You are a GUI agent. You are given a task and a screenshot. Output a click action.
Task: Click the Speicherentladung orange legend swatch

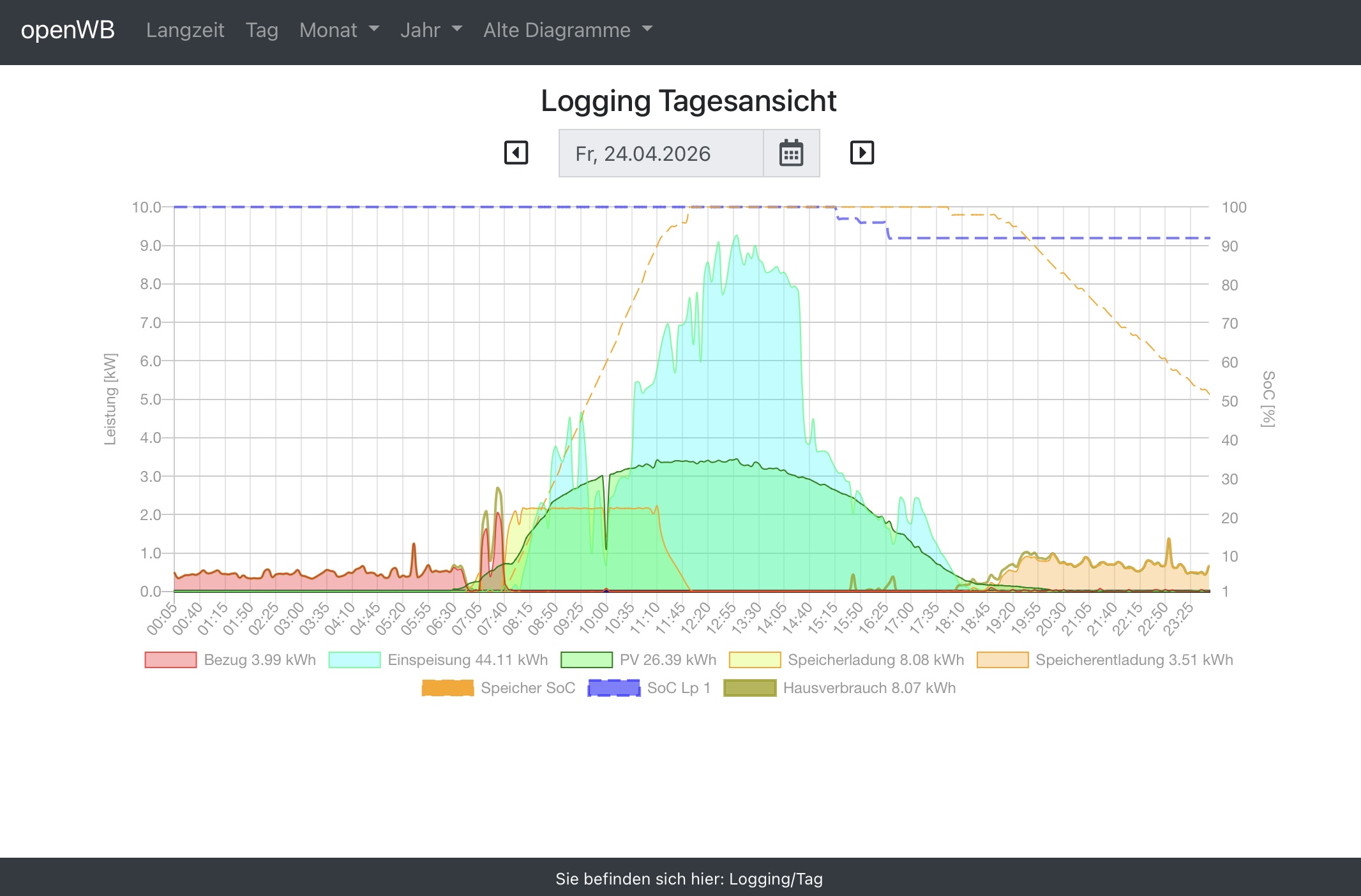tap(1002, 660)
